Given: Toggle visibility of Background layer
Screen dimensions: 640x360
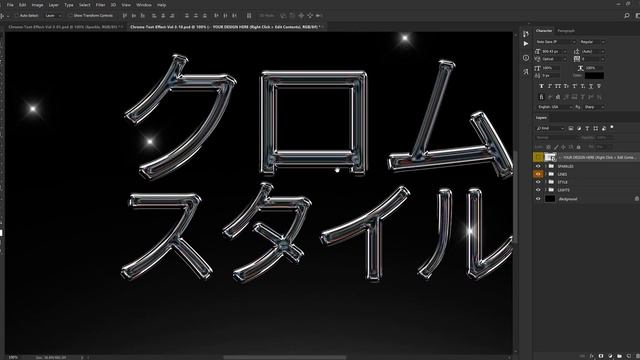Looking at the screenshot, I should pyautogui.click(x=538, y=199).
